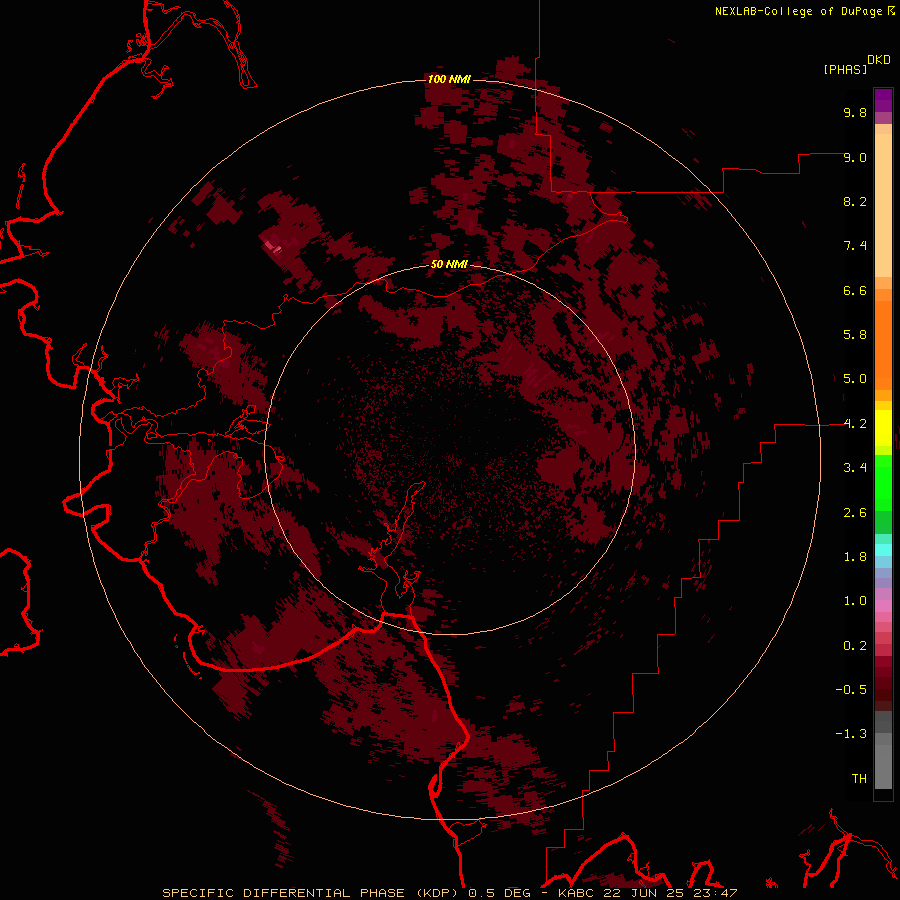Click the cyan segment of the color bar
Screen dimensions: 900x900
pyautogui.click(x=883, y=549)
